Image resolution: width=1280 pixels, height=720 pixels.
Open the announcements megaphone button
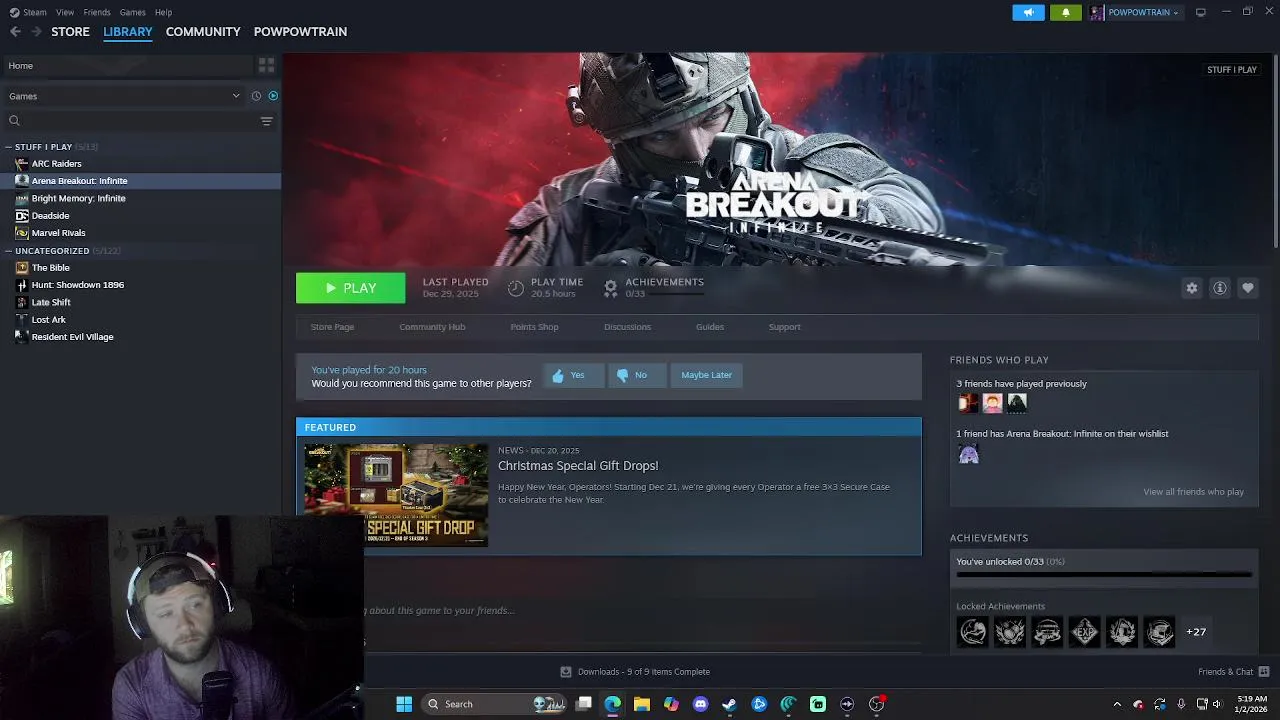click(x=1028, y=12)
